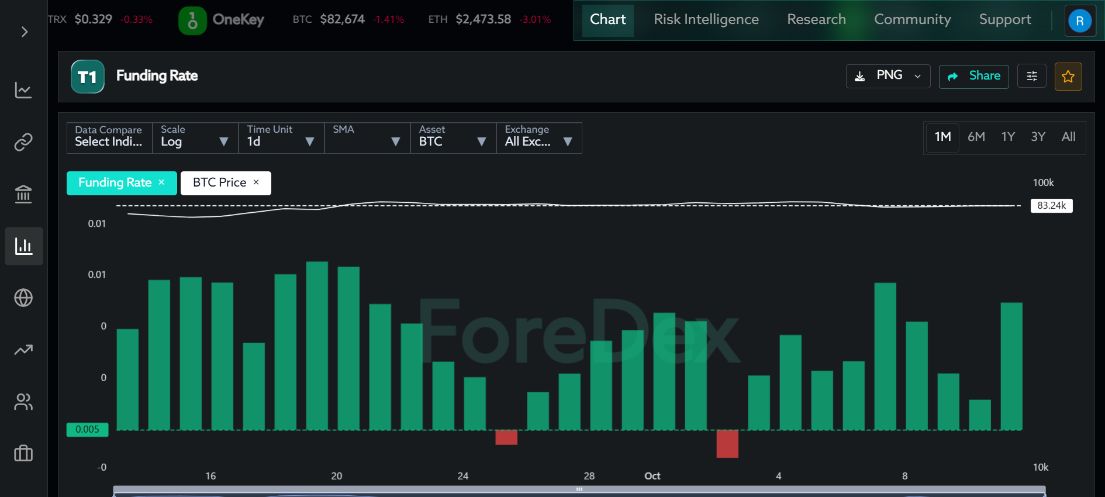Click the 0.005 funding rate axis label

pos(87,430)
